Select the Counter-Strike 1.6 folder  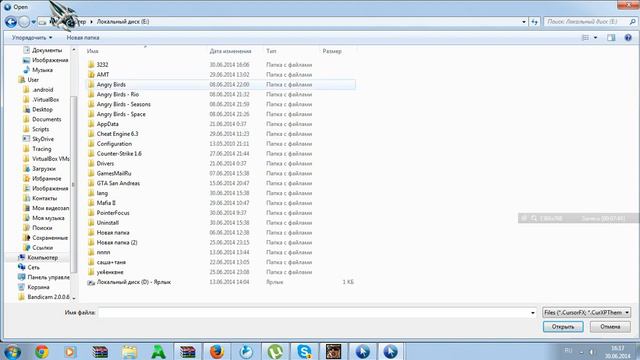click(x=220, y=153)
